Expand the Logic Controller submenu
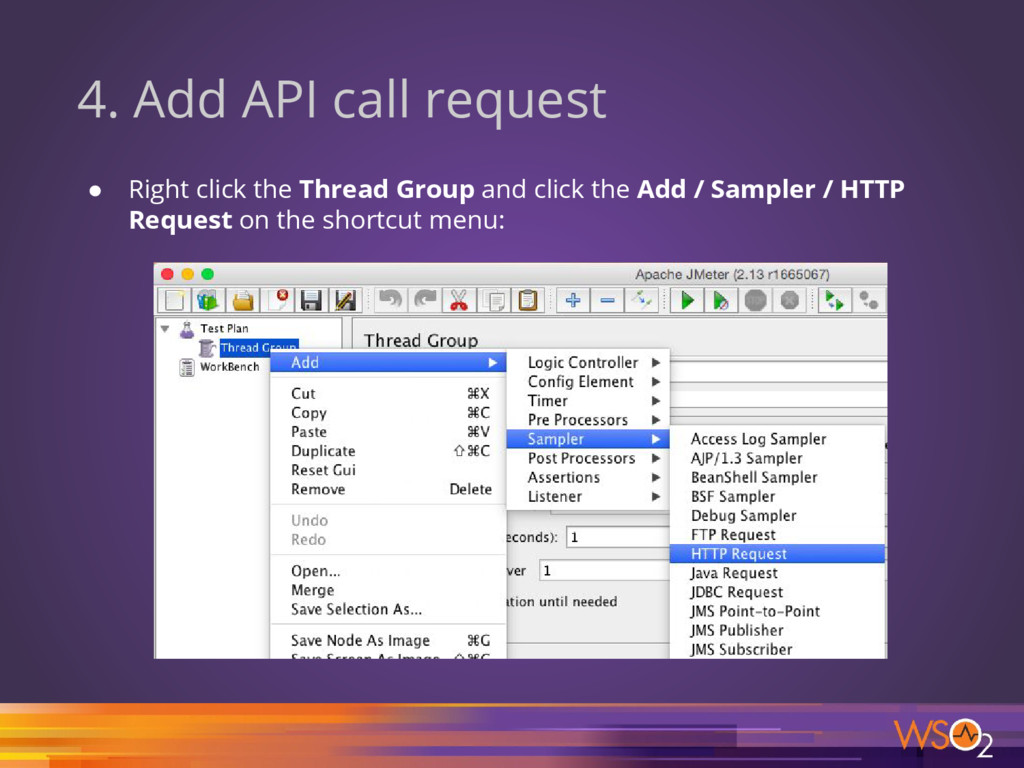The height and width of the screenshot is (768, 1024). pos(585,362)
